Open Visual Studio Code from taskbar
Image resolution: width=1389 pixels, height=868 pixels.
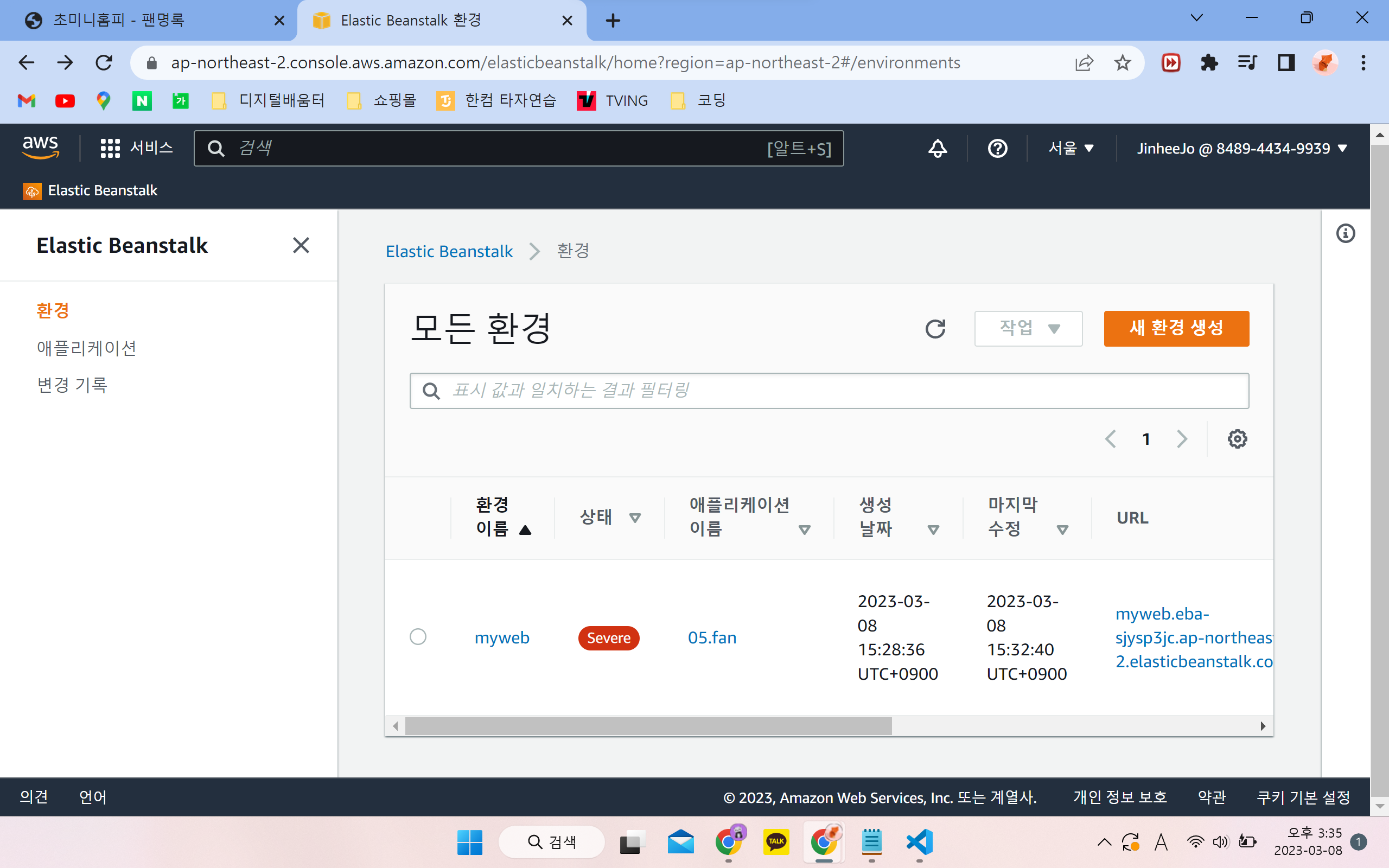point(919,841)
